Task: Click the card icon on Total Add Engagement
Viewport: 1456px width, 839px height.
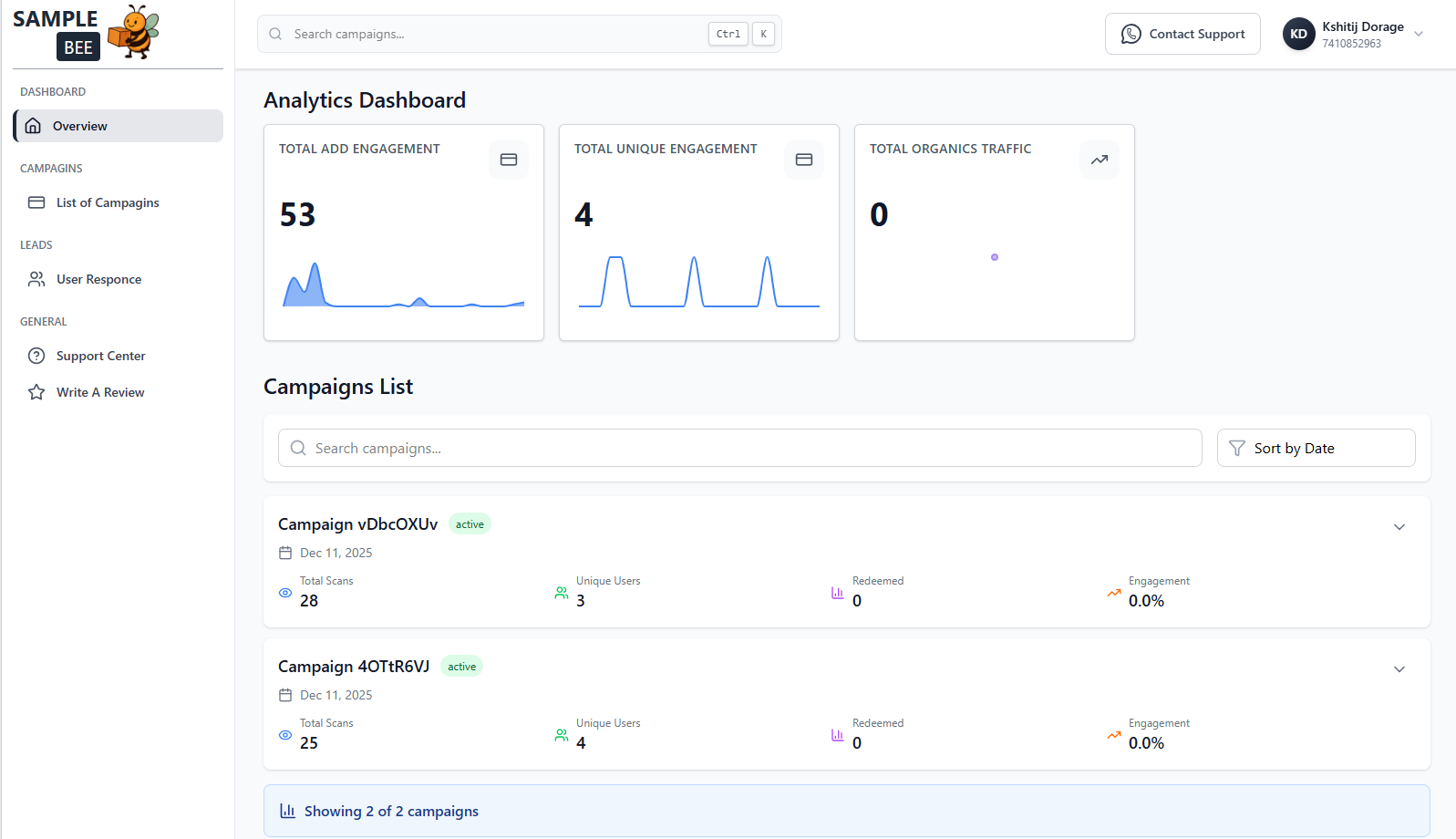Action: pyautogui.click(x=509, y=160)
